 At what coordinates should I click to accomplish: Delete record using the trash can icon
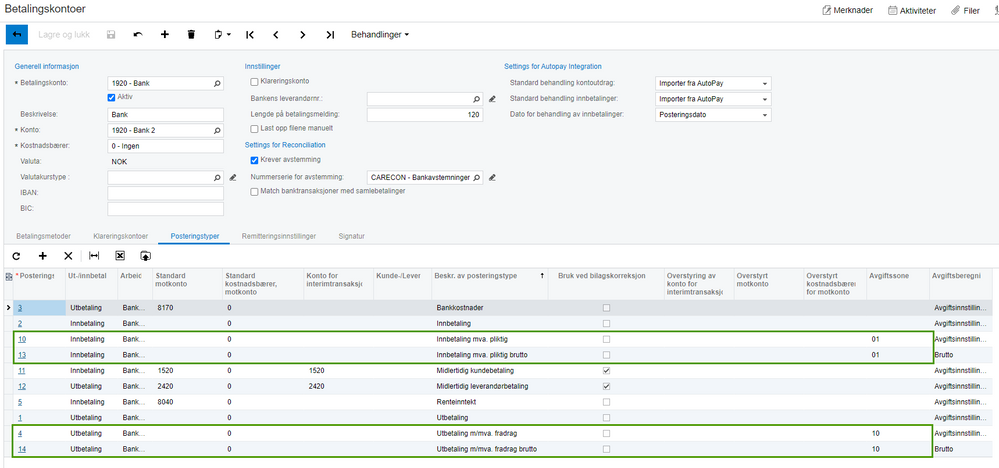coord(191,35)
